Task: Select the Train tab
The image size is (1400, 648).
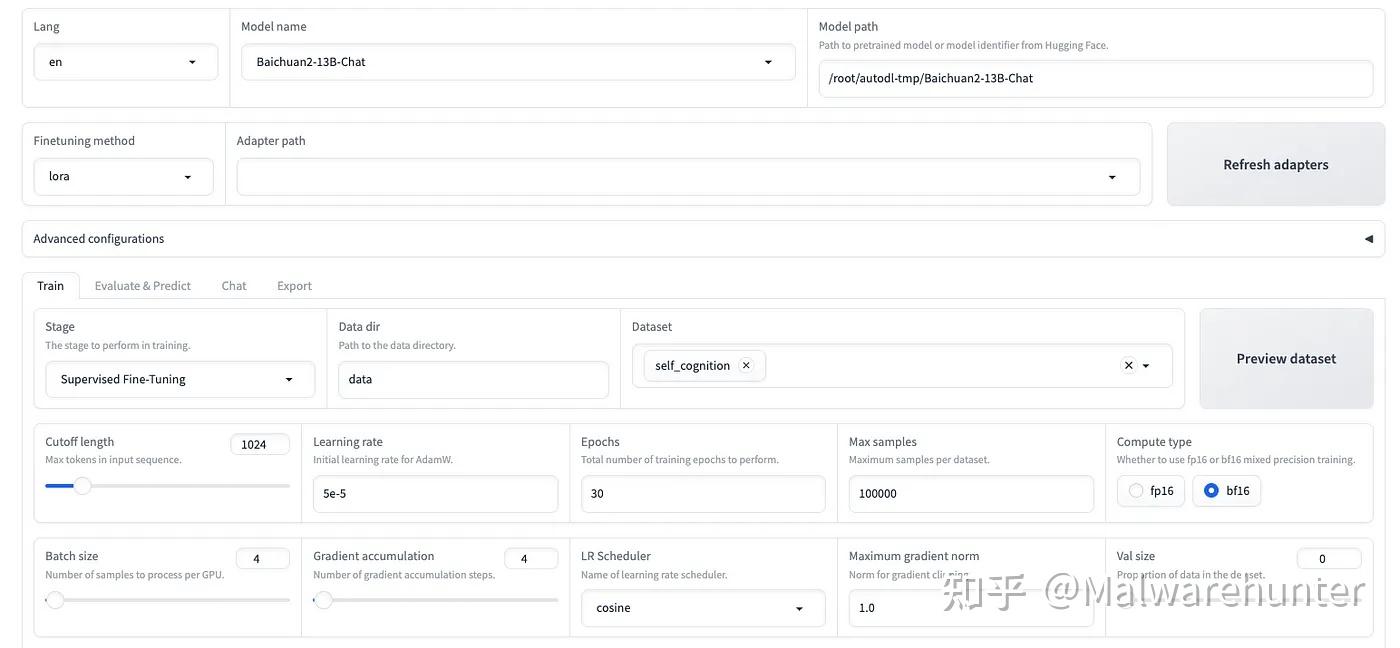Action: (50, 284)
